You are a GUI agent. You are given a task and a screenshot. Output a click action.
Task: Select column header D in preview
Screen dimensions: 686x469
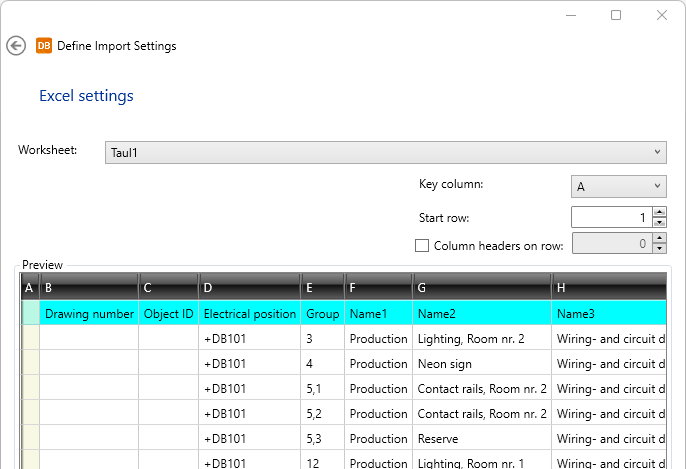pos(250,288)
